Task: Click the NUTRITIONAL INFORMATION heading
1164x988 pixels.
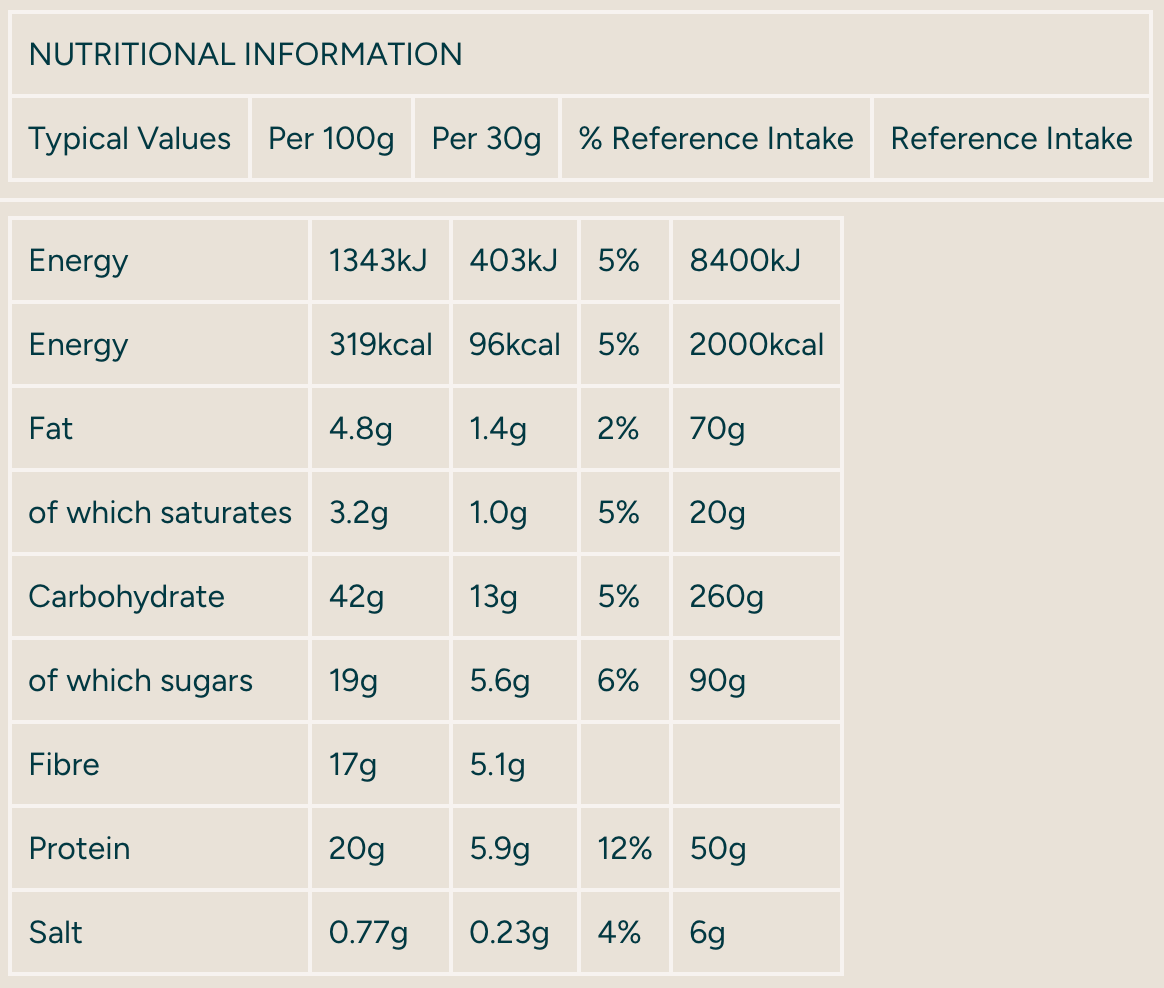Action: (x=245, y=54)
